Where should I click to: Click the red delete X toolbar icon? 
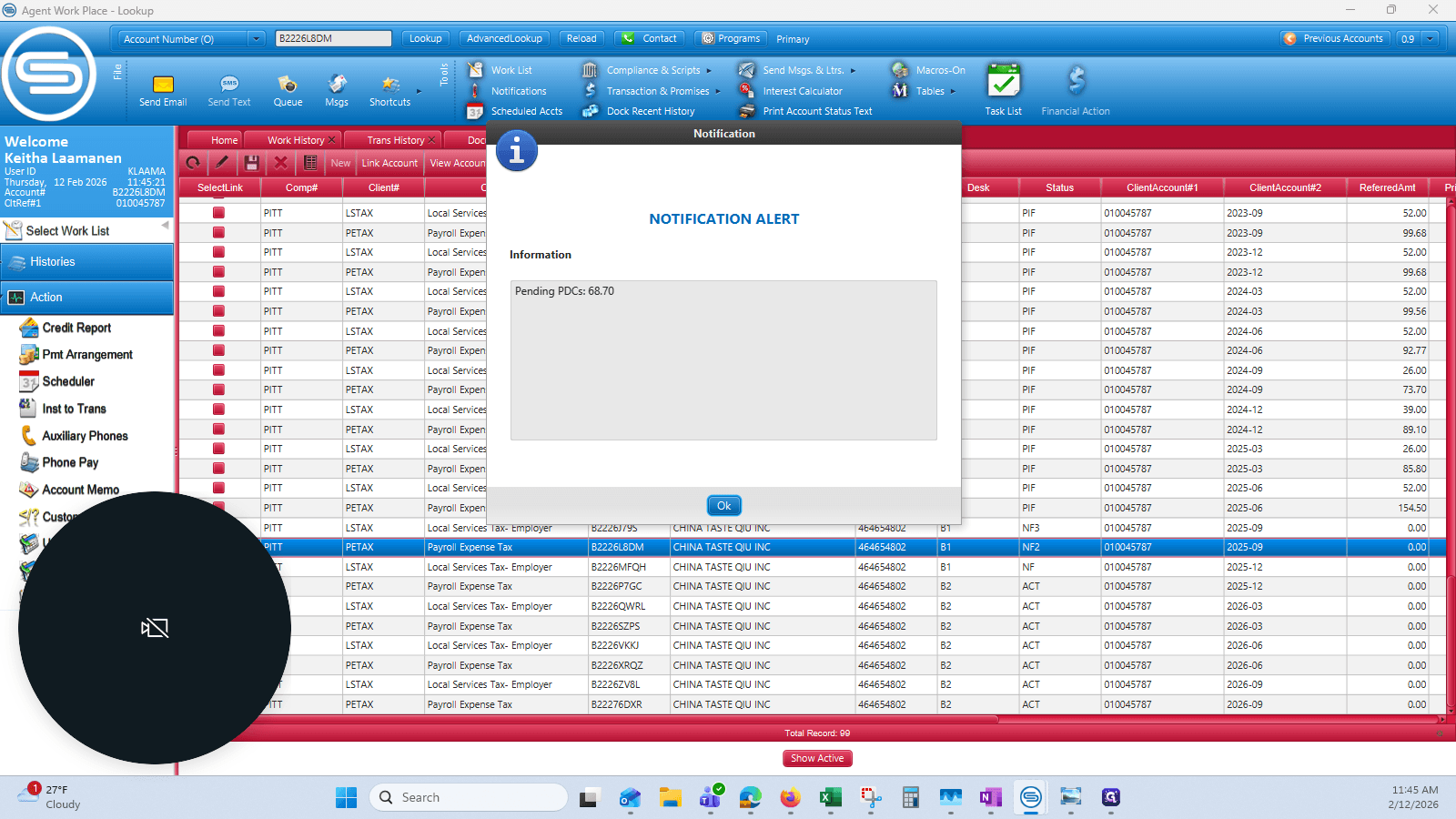(x=281, y=163)
